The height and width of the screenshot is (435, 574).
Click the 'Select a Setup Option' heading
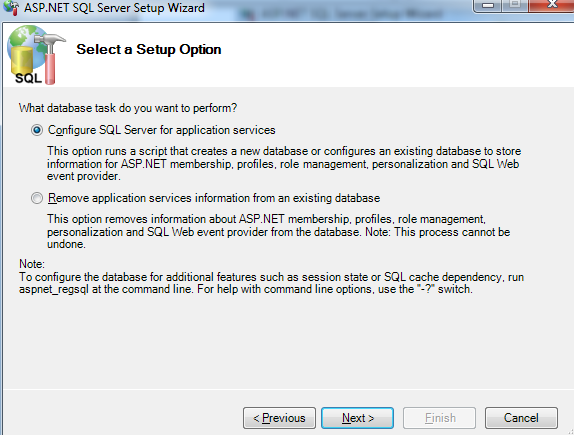click(149, 49)
